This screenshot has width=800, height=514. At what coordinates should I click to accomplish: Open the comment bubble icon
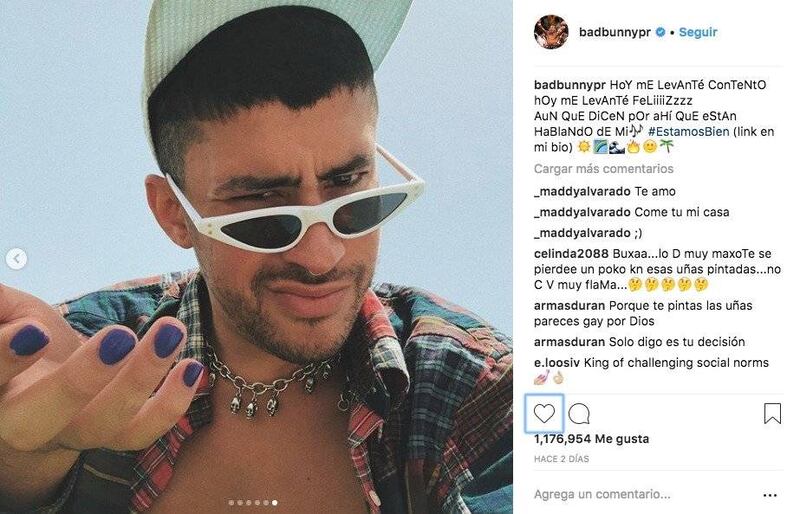click(579, 413)
